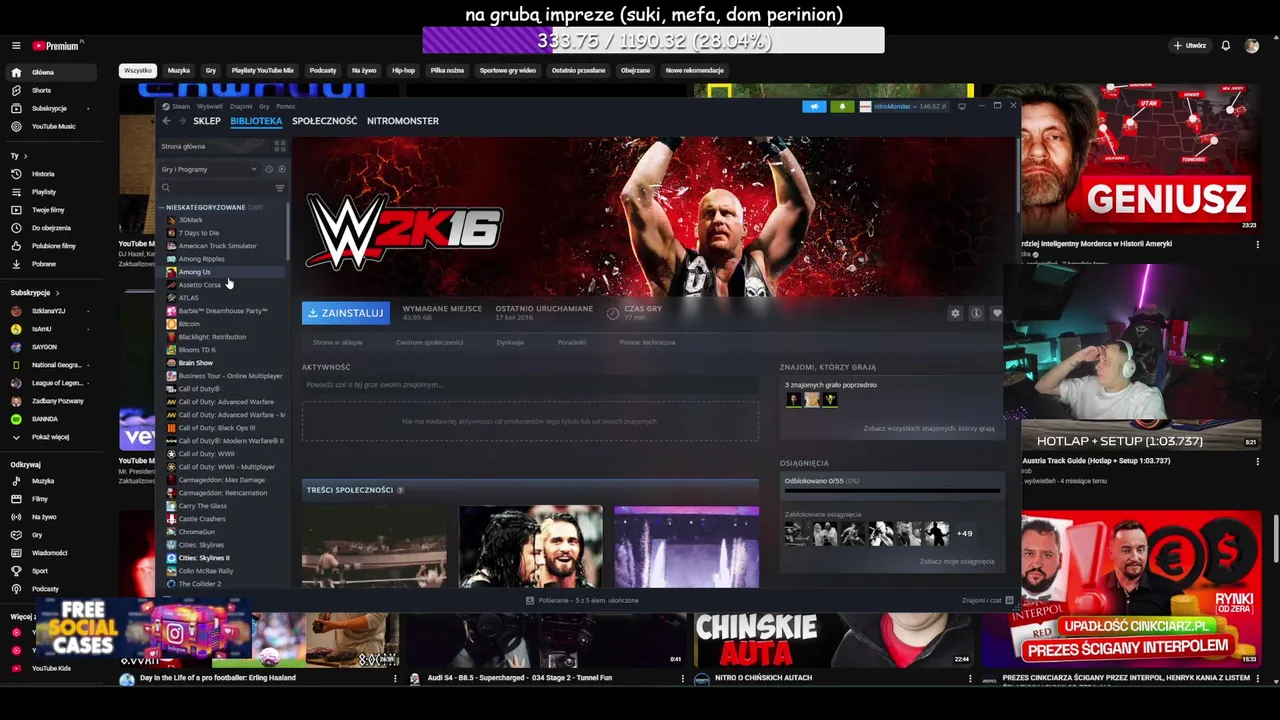Screen dimensions: 1280x720
Task: Open Steam notifications bell button
Action: [x=842, y=106]
